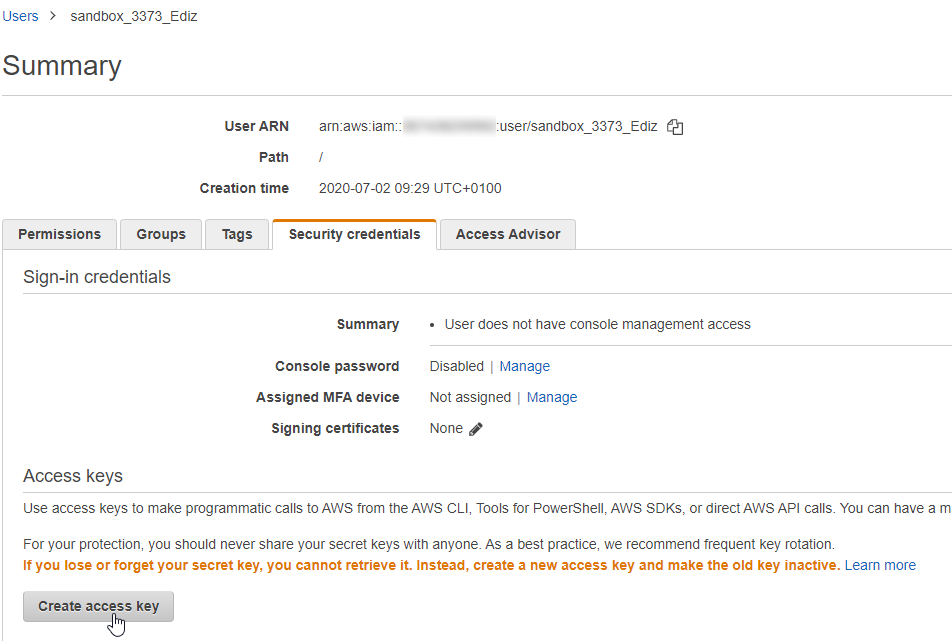Click the breadcrumb chevron after Users

tap(52, 16)
